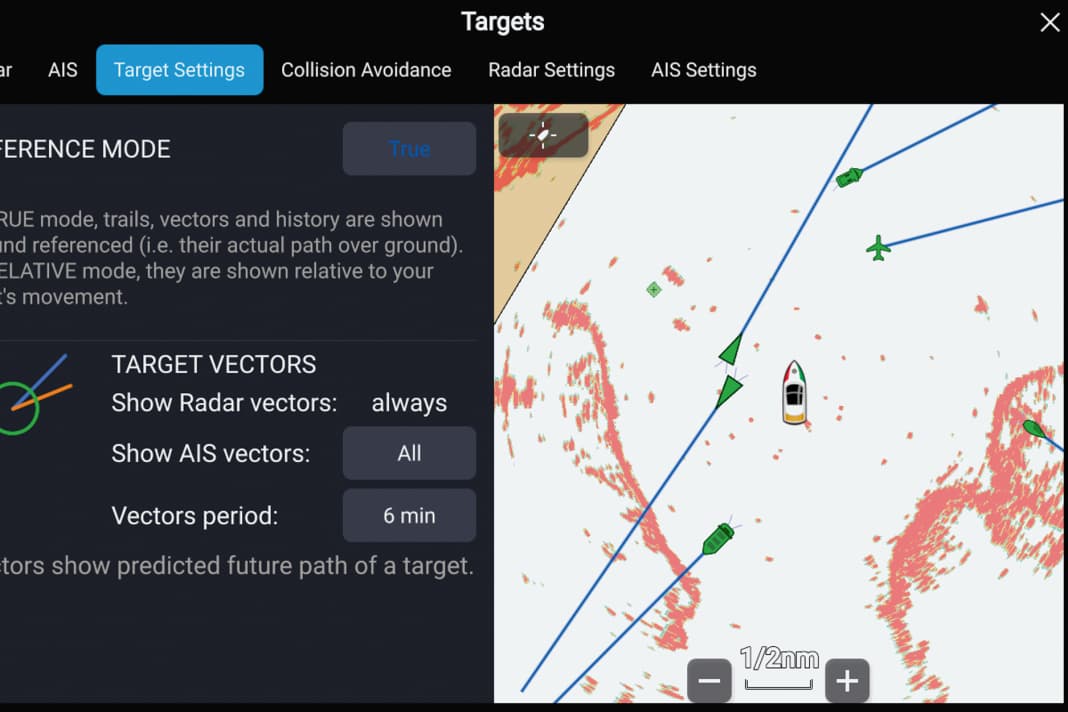Click the Target Settings tab
This screenshot has width=1068, height=712.
(179, 70)
